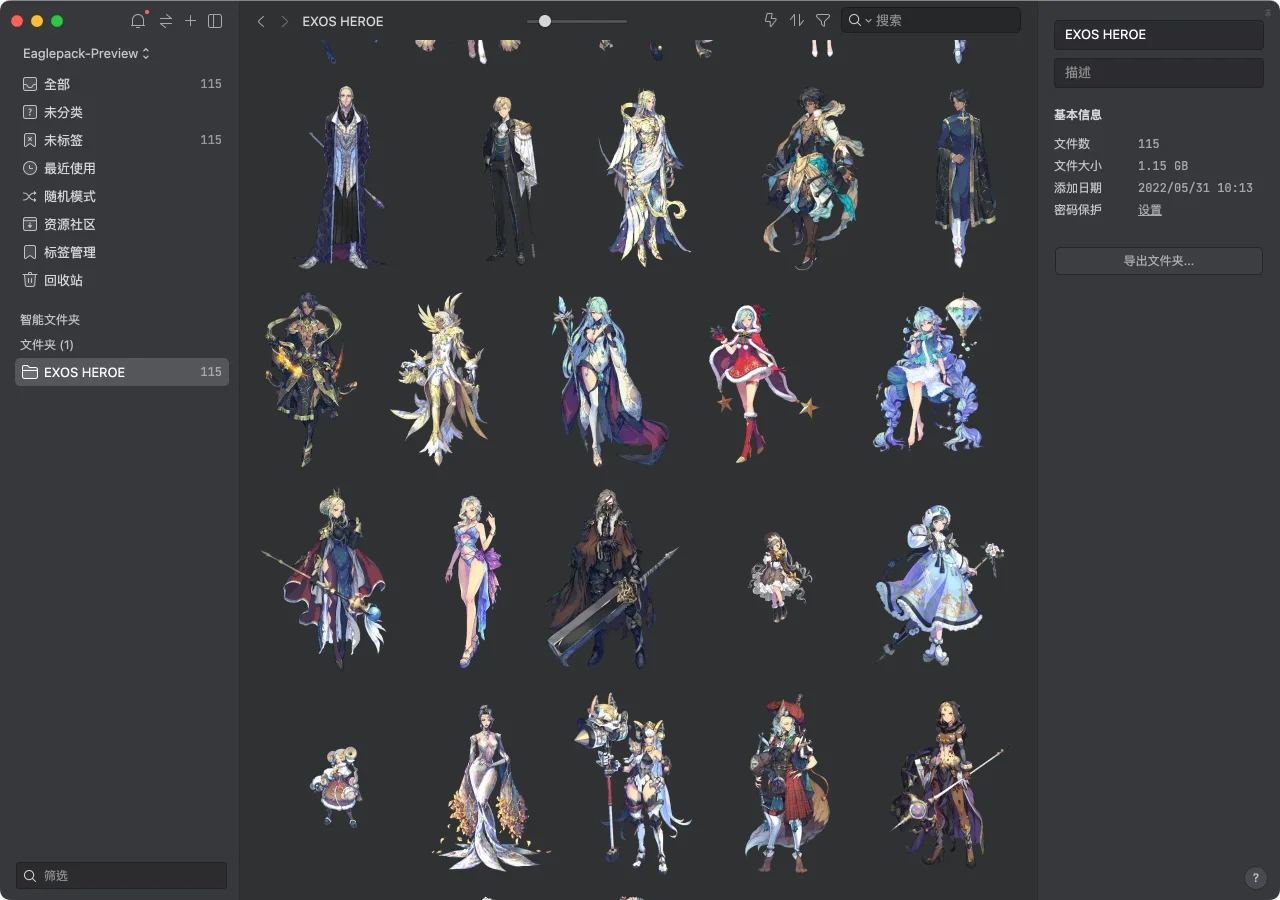This screenshot has width=1280, height=900.
Task: Open the help question mark button
Action: click(x=1256, y=878)
